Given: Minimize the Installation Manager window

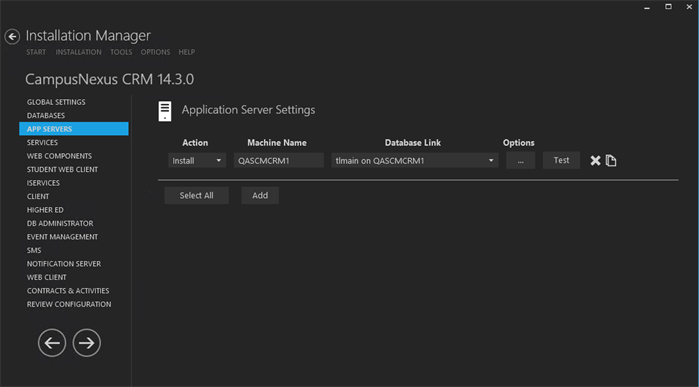Looking at the screenshot, I should [x=647, y=7].
